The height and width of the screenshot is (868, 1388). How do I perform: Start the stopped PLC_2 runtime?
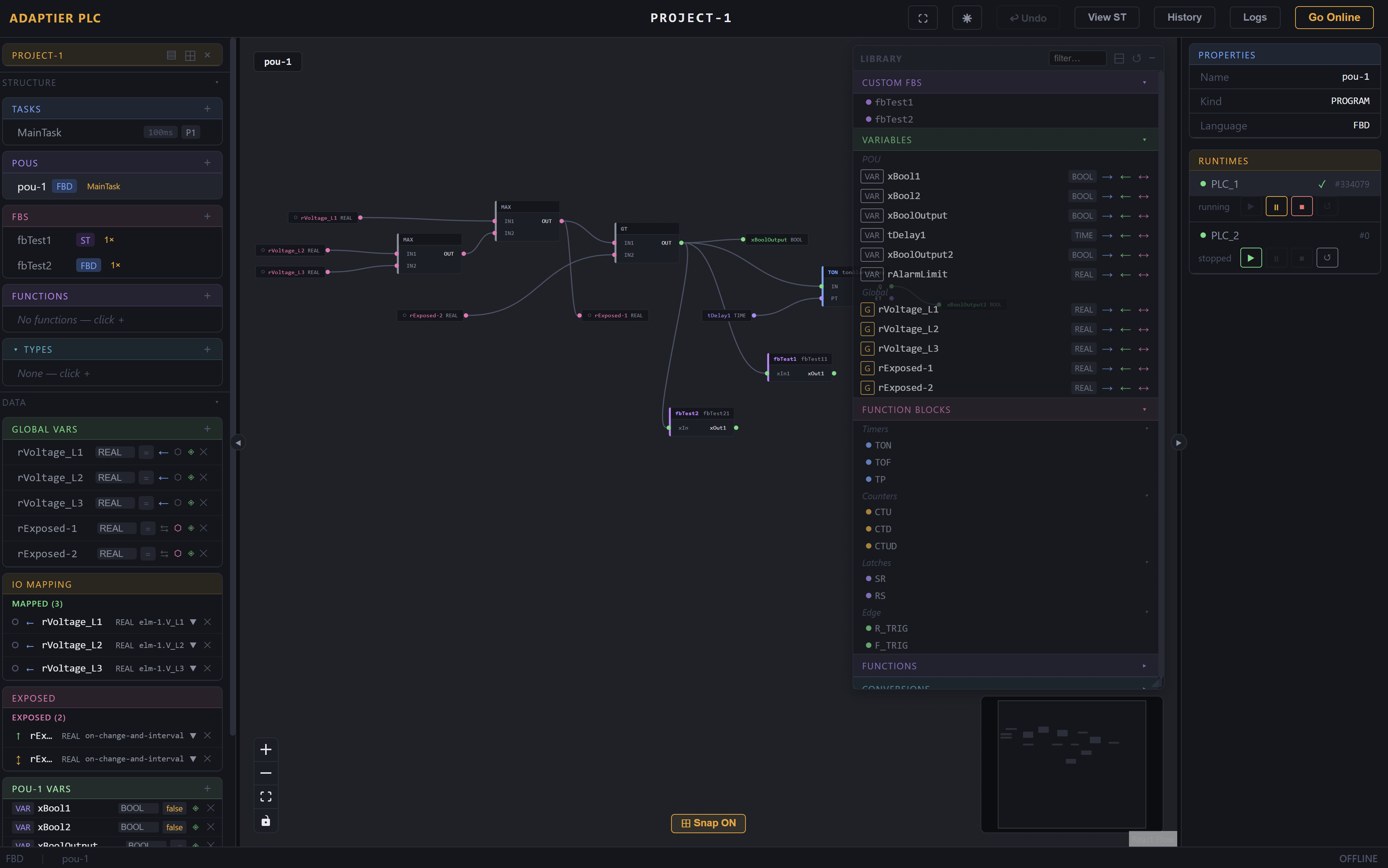tap(1251, 258)
